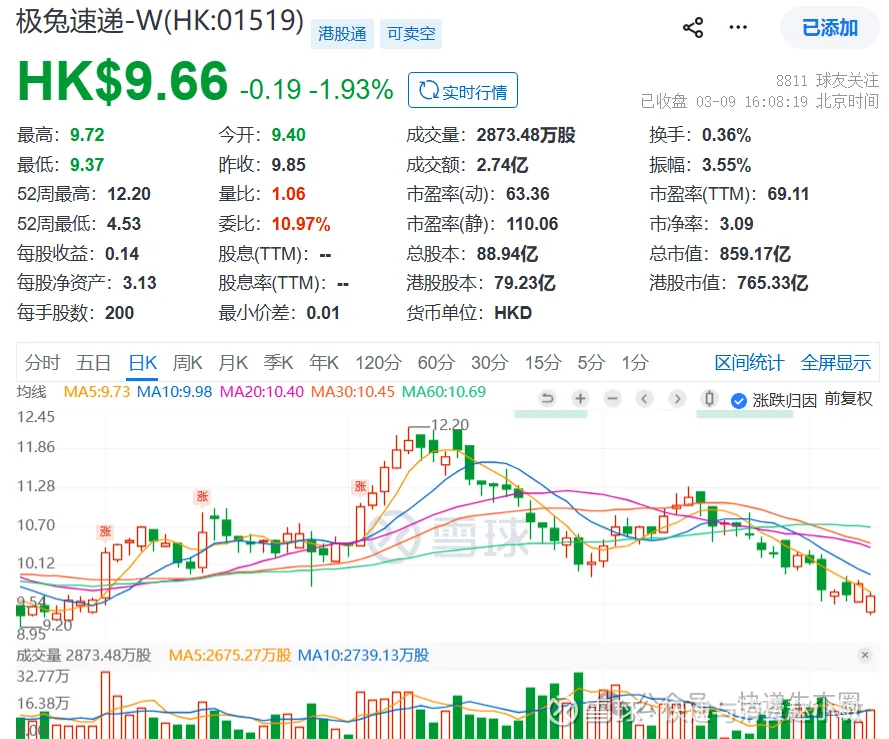Click the 成交量 2873.48万股 volume label
The height and width of the screenshot is (739, 889).
coord(84,655)
